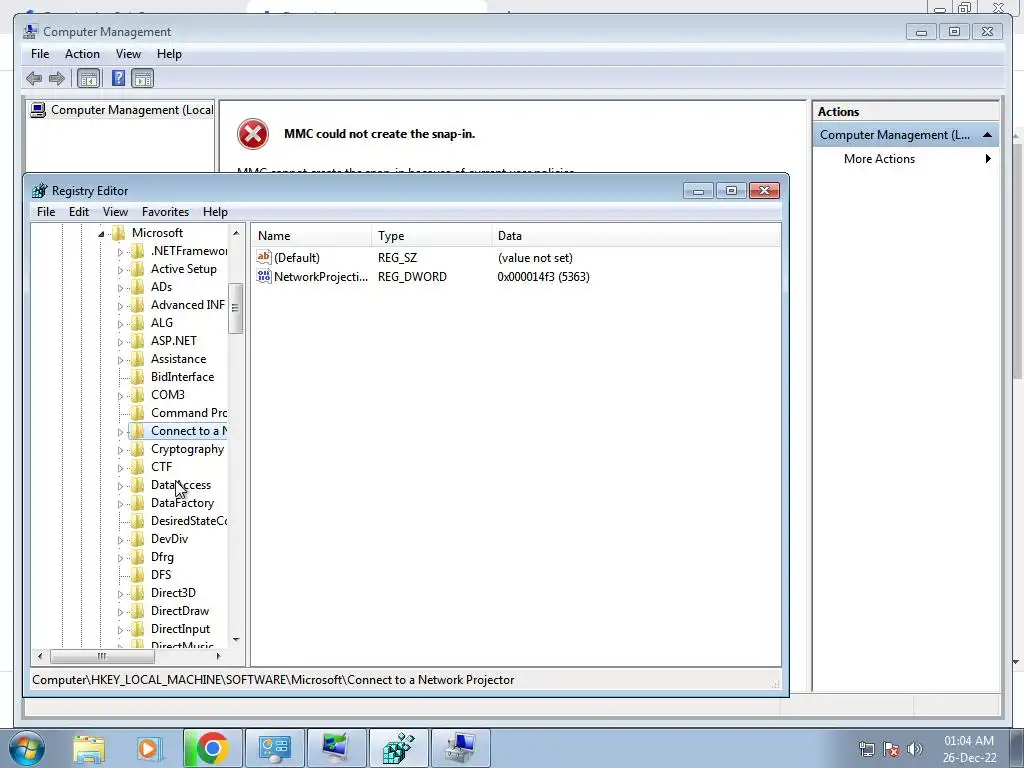This screenshot has width=1024, height=768.
Task: Open Computer Management Action menu
Action: coord(82,54)
